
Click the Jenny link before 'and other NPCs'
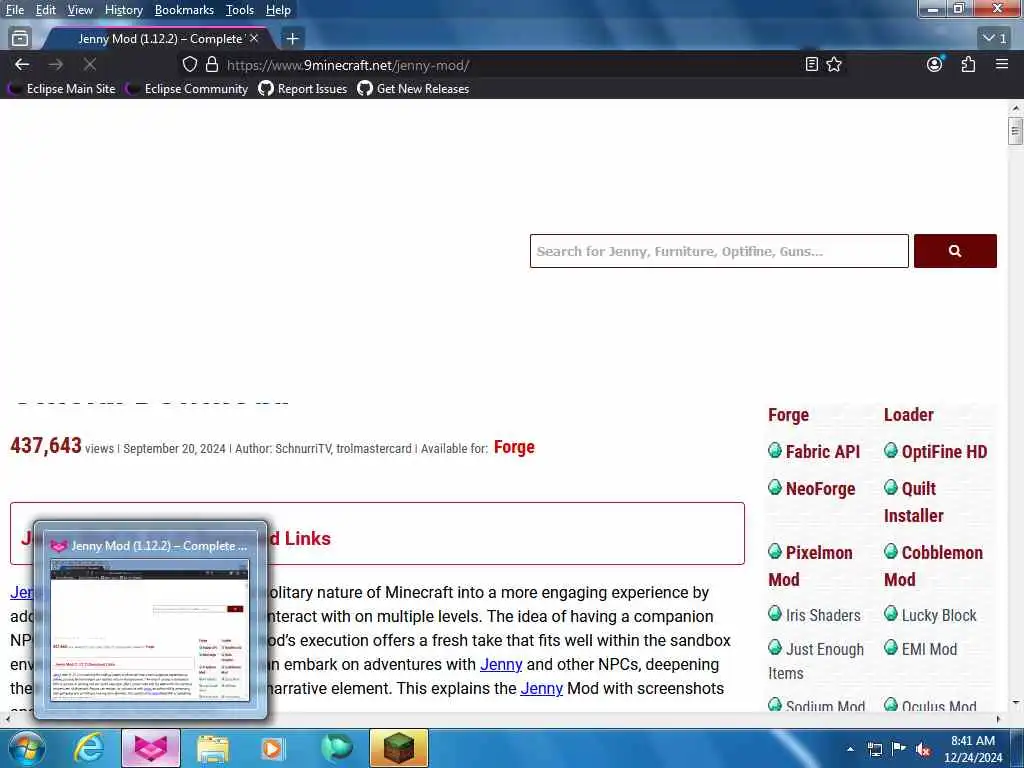point(501,664)
